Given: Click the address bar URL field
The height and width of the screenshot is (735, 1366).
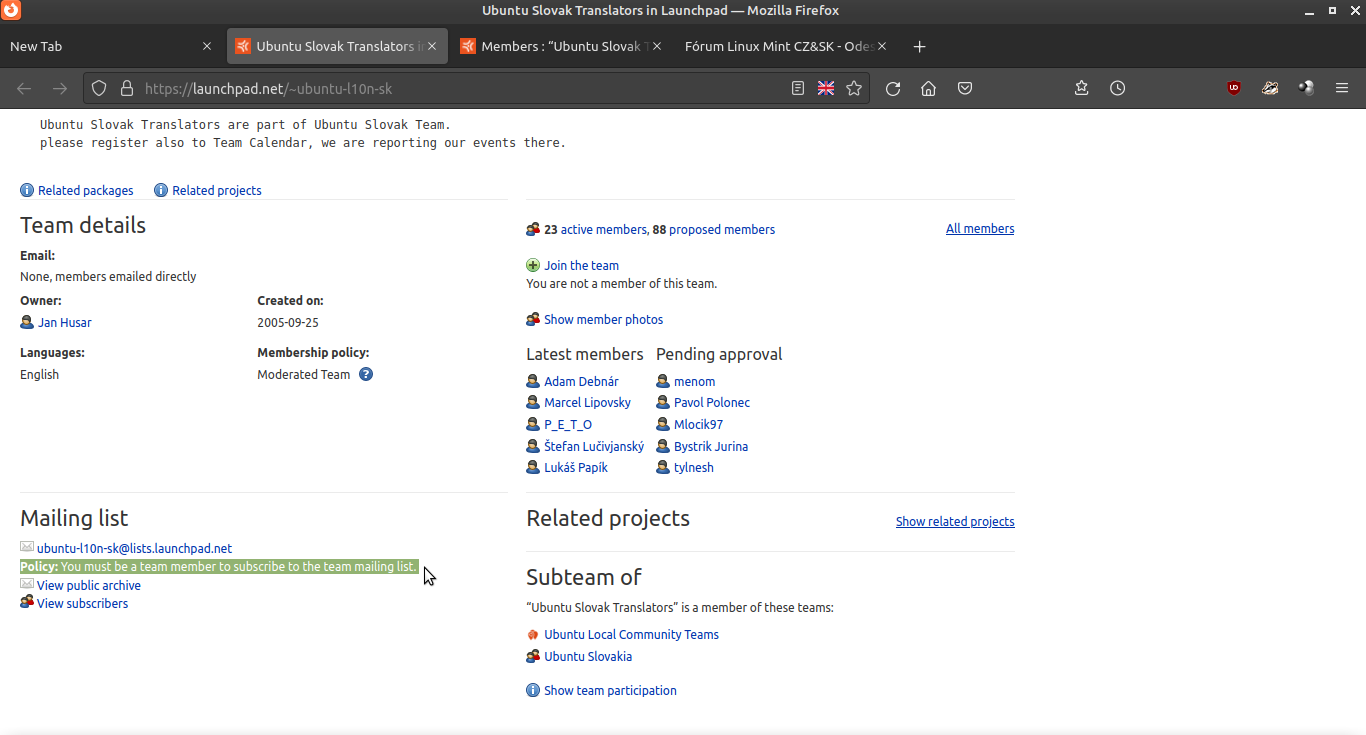Looking at the screenshot, I should pos(450,88).
